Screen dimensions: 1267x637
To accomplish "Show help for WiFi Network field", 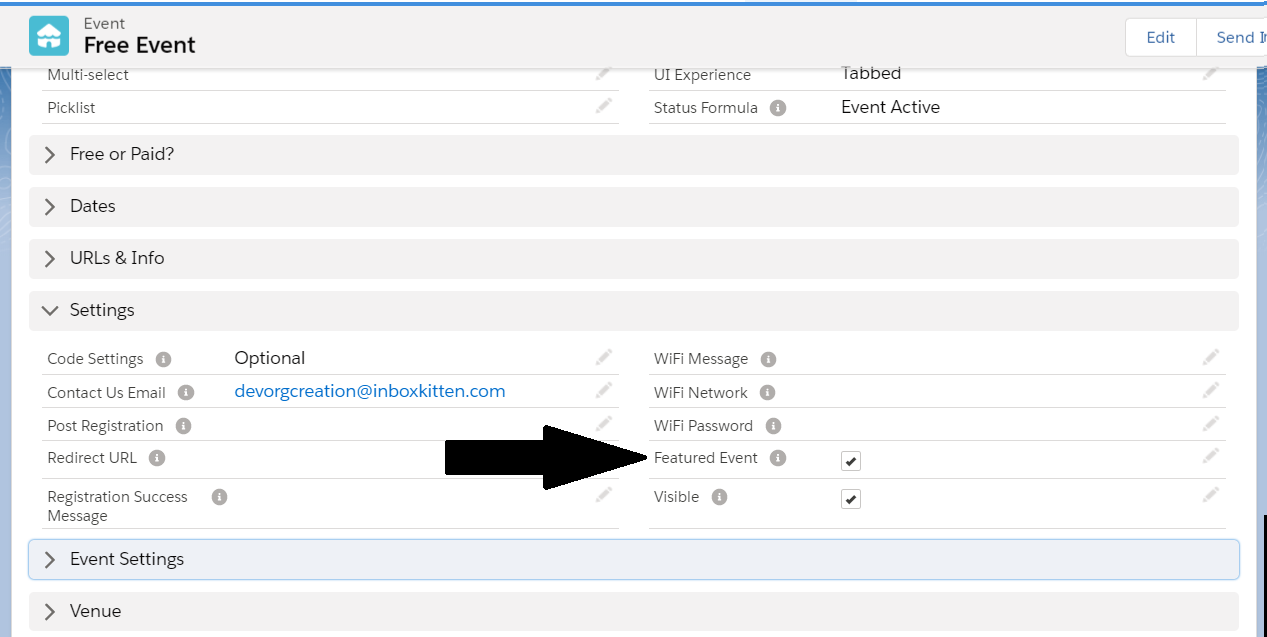I will (x=767, y=393).
